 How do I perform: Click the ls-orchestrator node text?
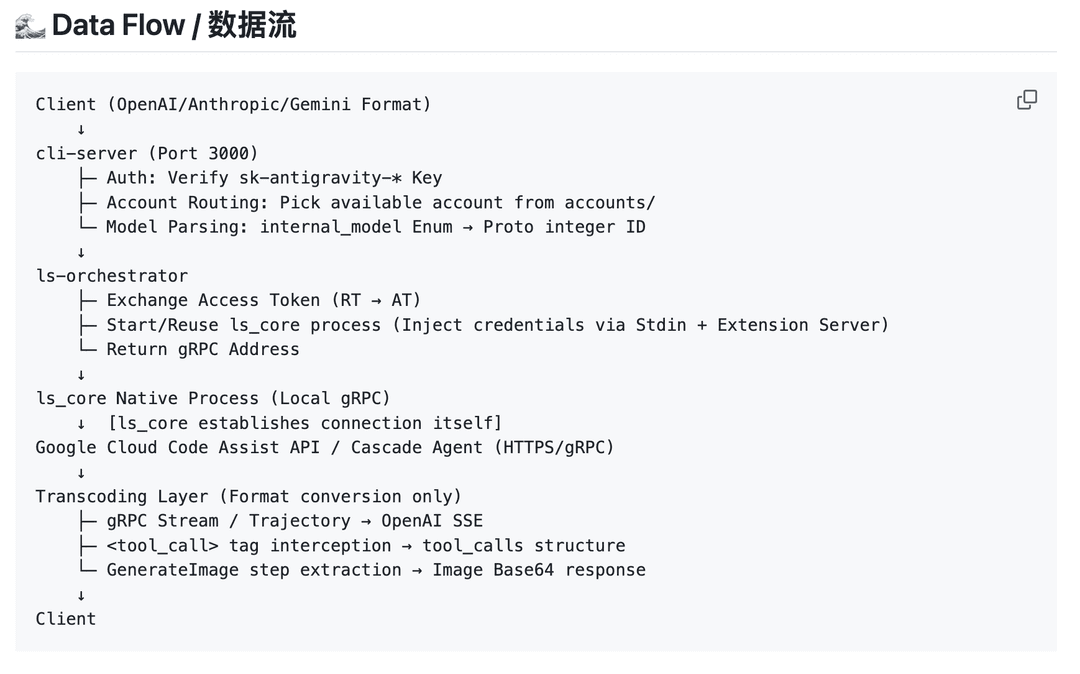click(x=112, y=276)
